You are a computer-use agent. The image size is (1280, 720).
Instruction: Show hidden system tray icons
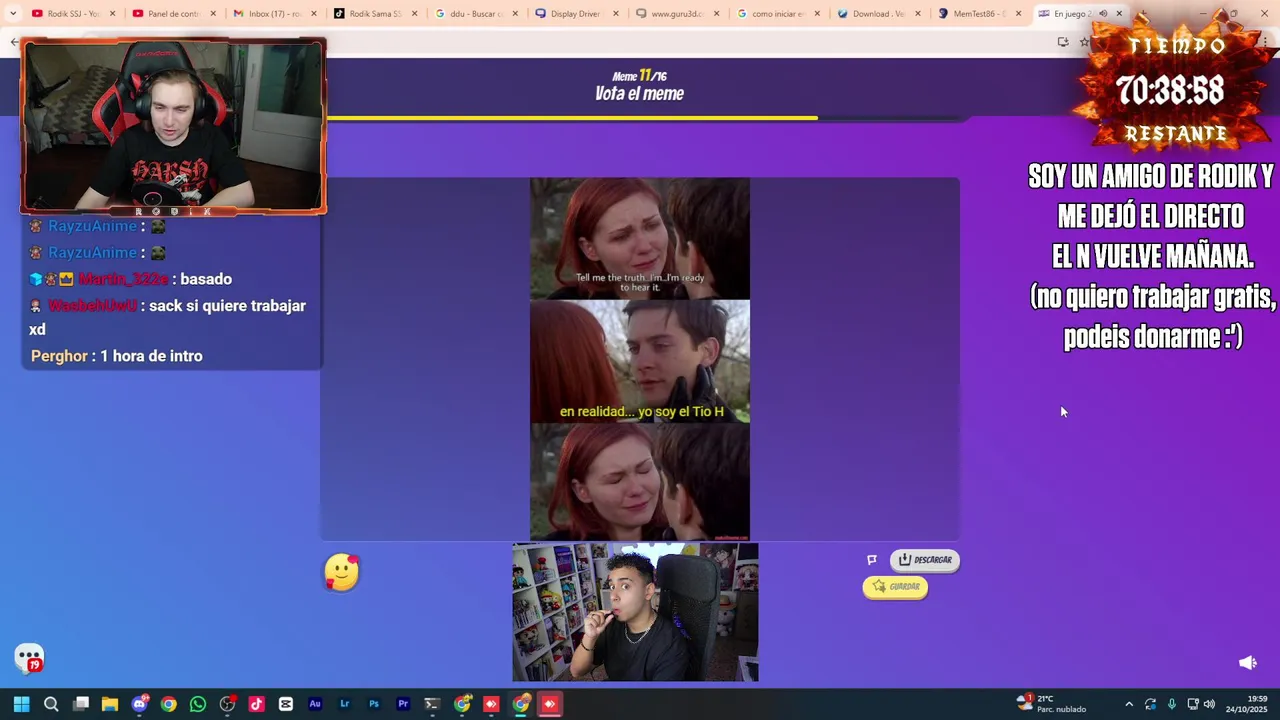pos(1129,704)
